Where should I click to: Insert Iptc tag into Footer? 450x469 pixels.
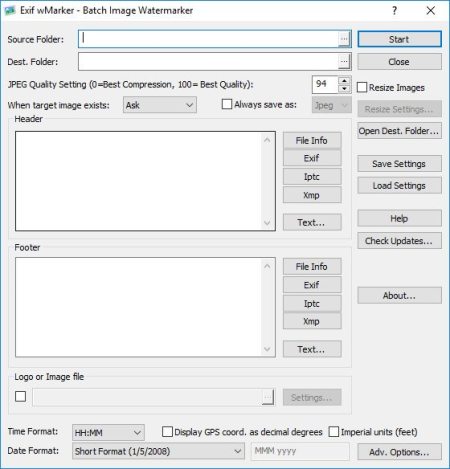click(312, 303)
